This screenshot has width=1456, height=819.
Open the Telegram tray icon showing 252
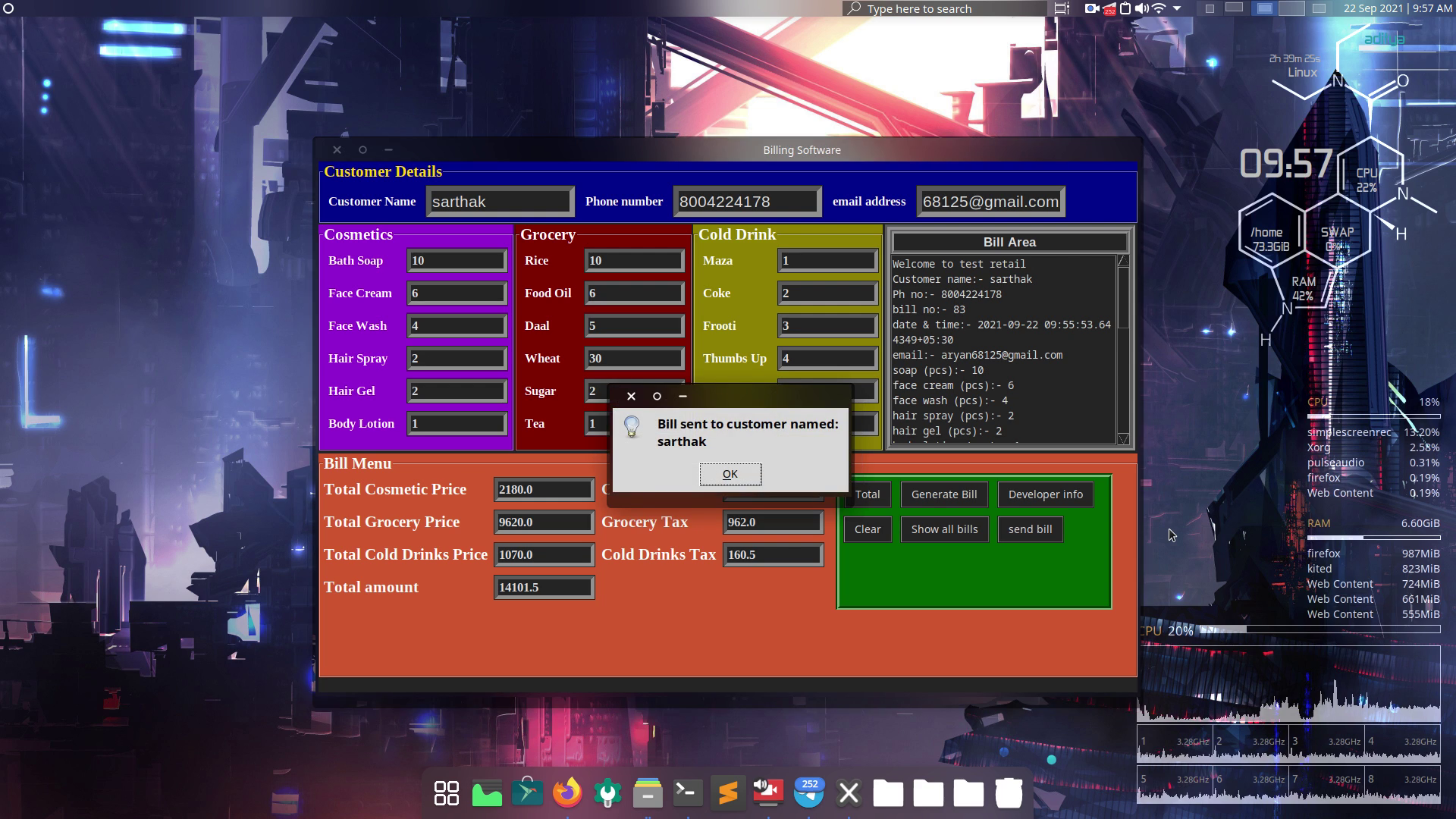coord(1109,8)
